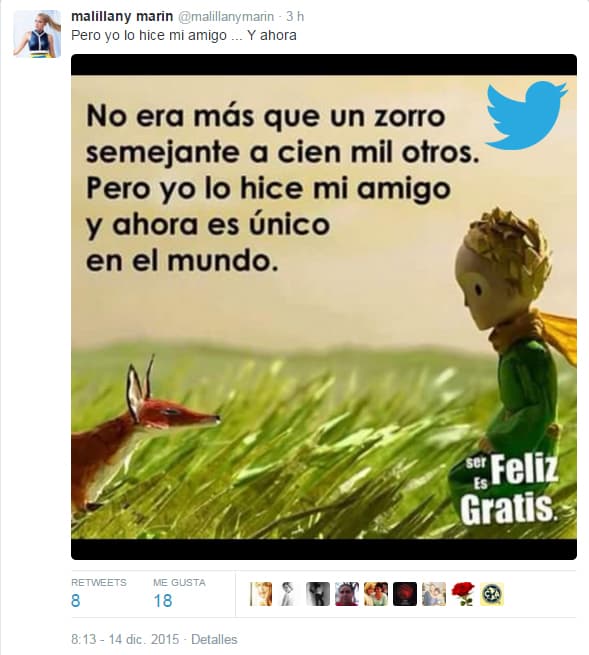This screenshot has height=655, width=589.
Task: Open the second liker avatar in white
Action: coord(289,594)
